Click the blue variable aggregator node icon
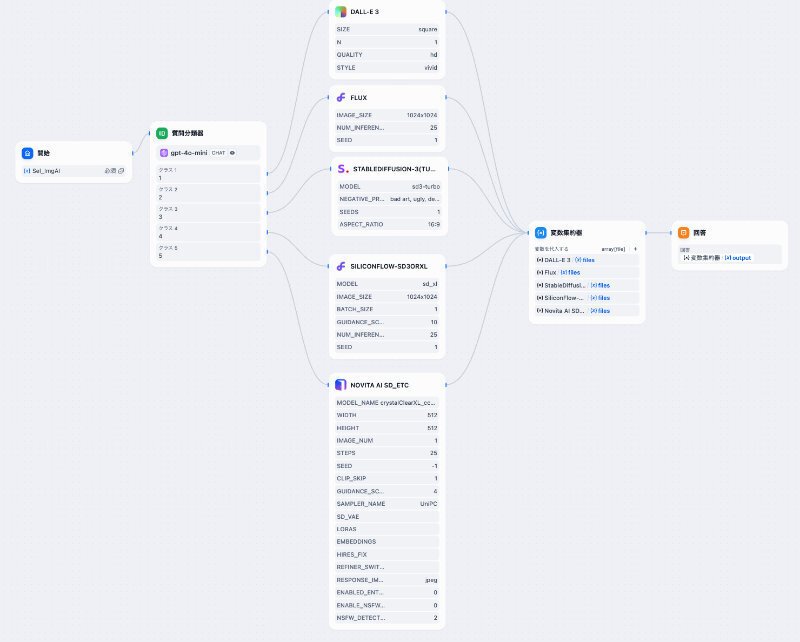The width and height of the screenshot is (800, 642). pyautogui.click(x=540, y=233)
